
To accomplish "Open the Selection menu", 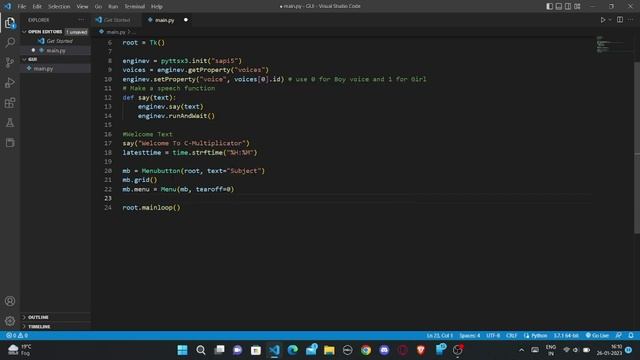I will 59,6.
